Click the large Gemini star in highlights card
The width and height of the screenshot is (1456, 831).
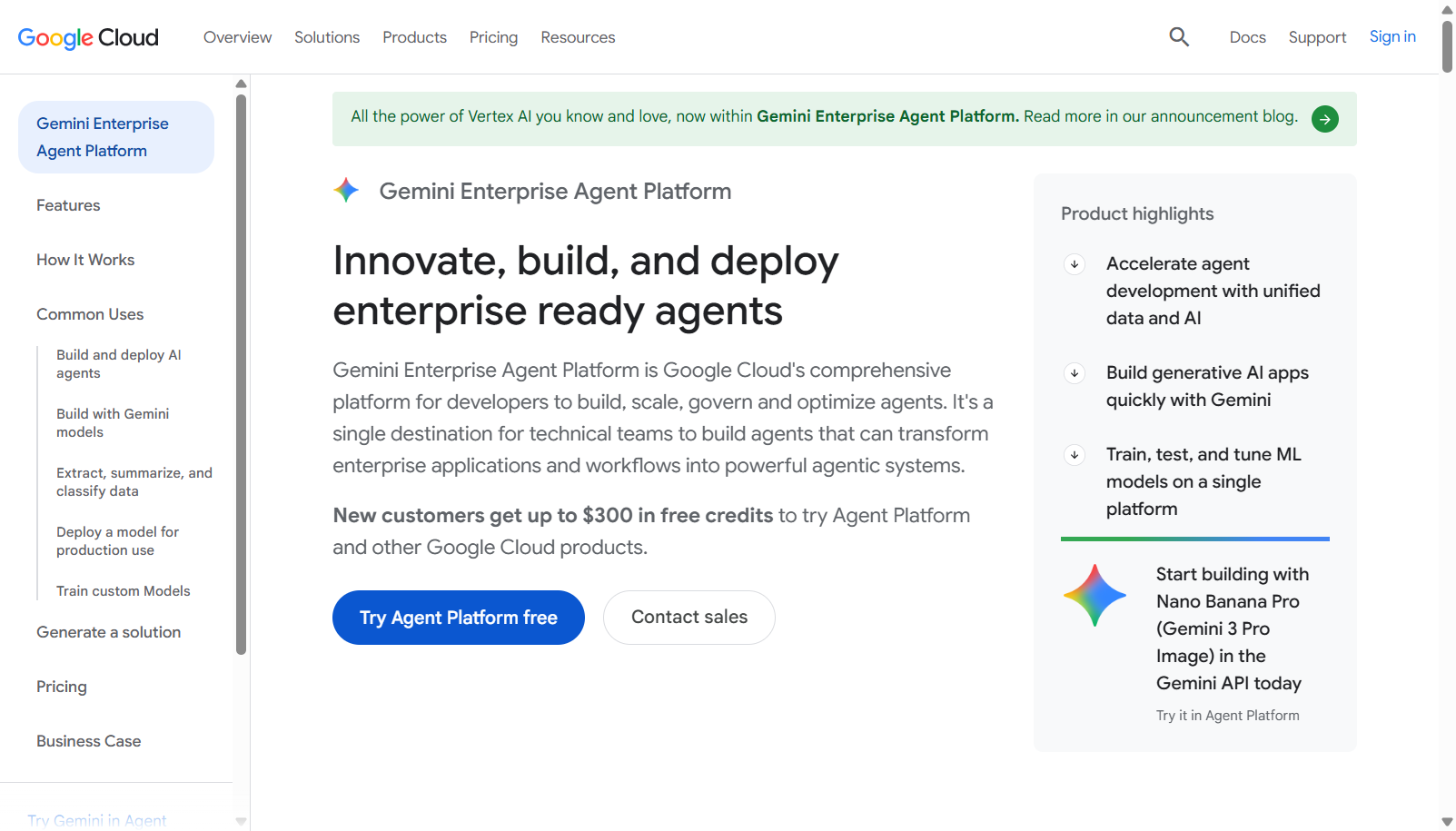tap(1094, 596)
